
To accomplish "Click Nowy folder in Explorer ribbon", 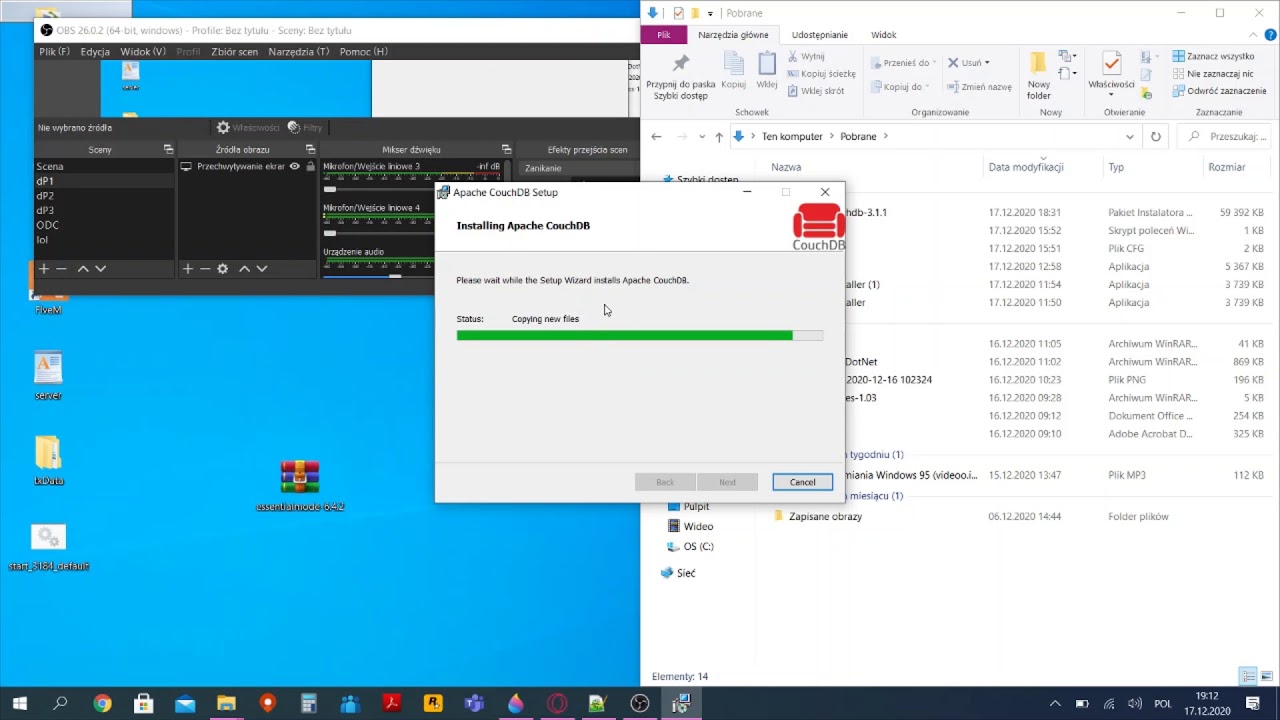I will coord(1039,76).
